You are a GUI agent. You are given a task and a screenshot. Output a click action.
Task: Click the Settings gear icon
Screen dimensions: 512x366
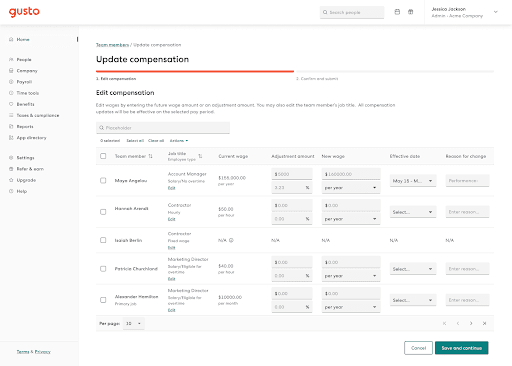(x=11, y=158)
